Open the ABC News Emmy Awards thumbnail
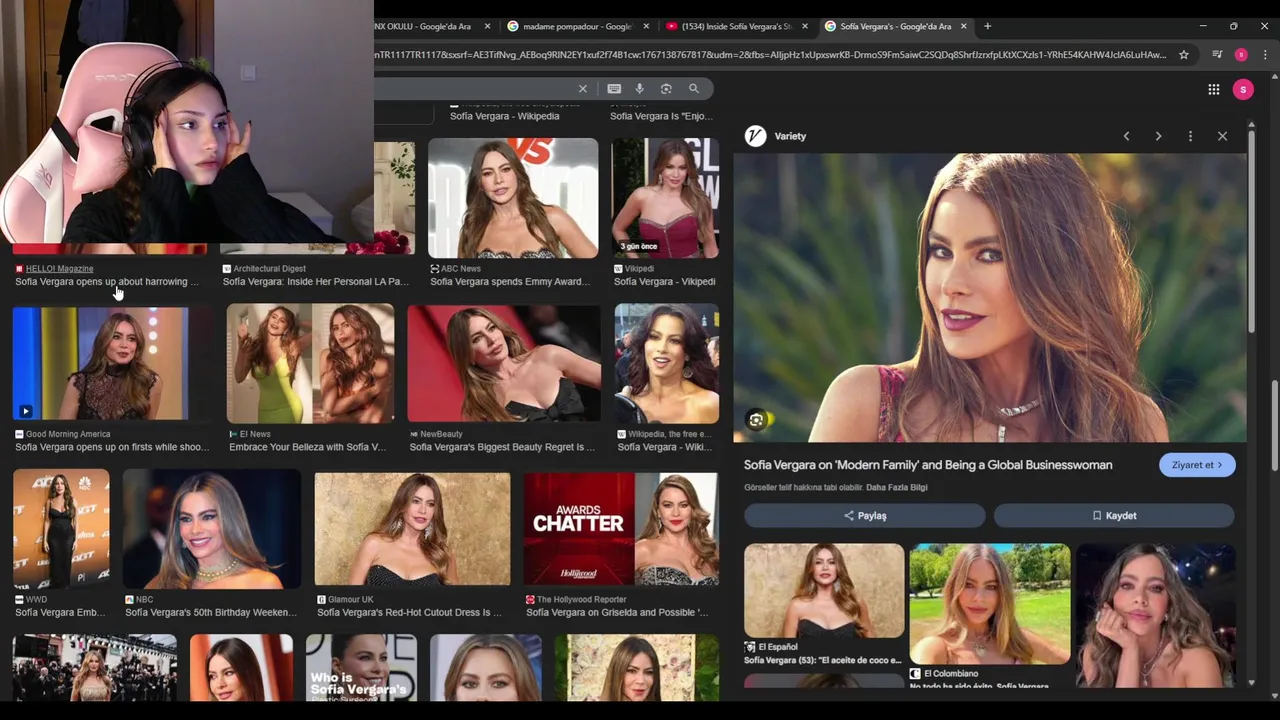The width and height of the screenshot is (1280, 720). tap(513, 198)
